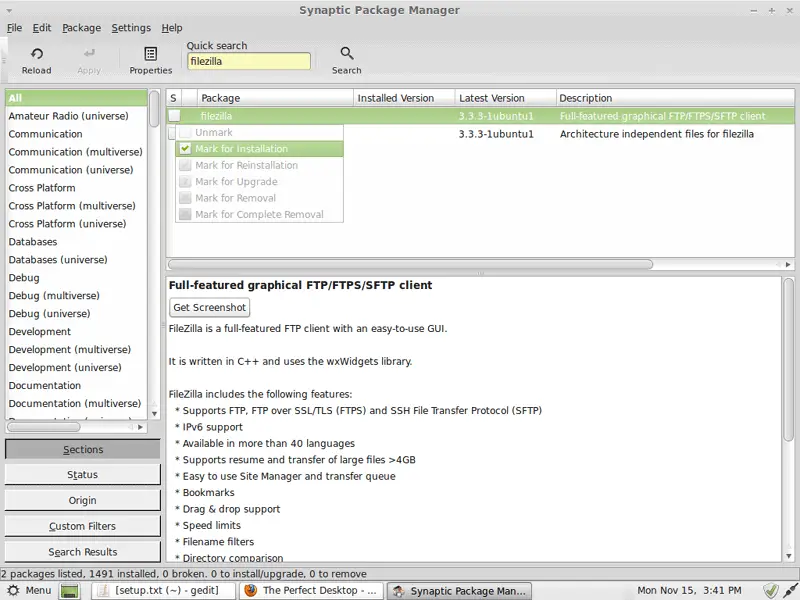Sort by the Latest Version column header
Image resolution: width=800 pixels, height=600 pixels.
(506, 98)
